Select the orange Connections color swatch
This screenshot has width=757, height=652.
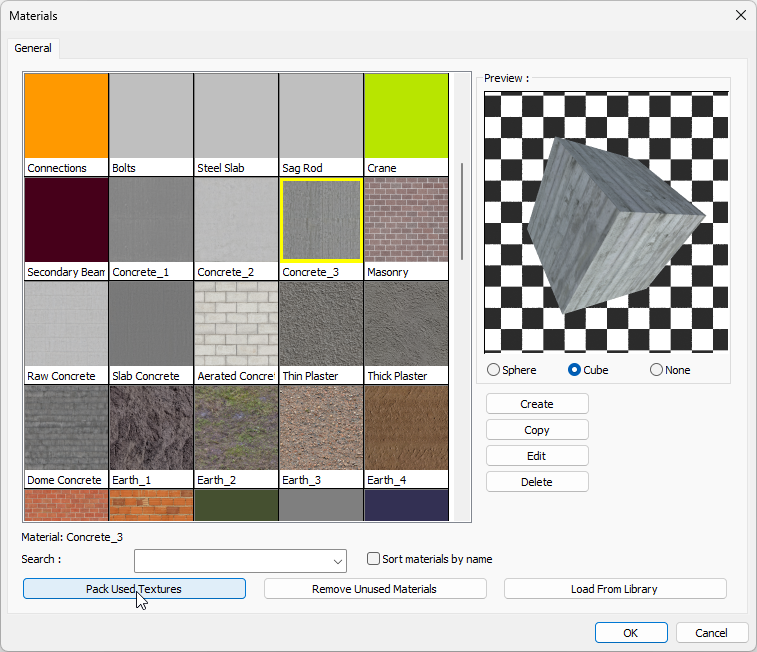66,116
